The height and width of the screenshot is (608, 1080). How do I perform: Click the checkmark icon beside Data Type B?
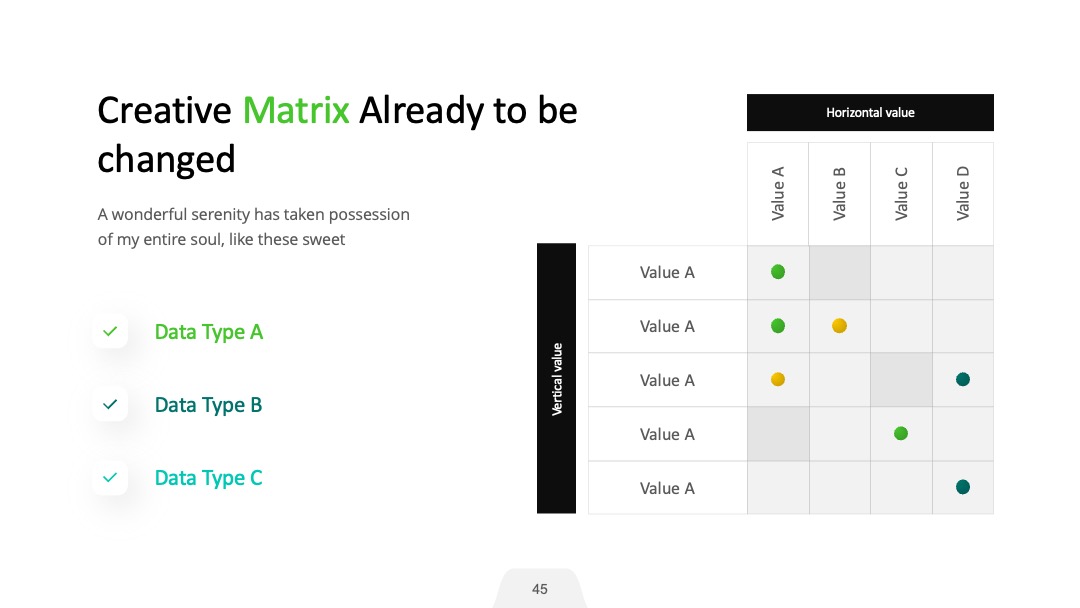pyautogui.click(x=110, y=405)
